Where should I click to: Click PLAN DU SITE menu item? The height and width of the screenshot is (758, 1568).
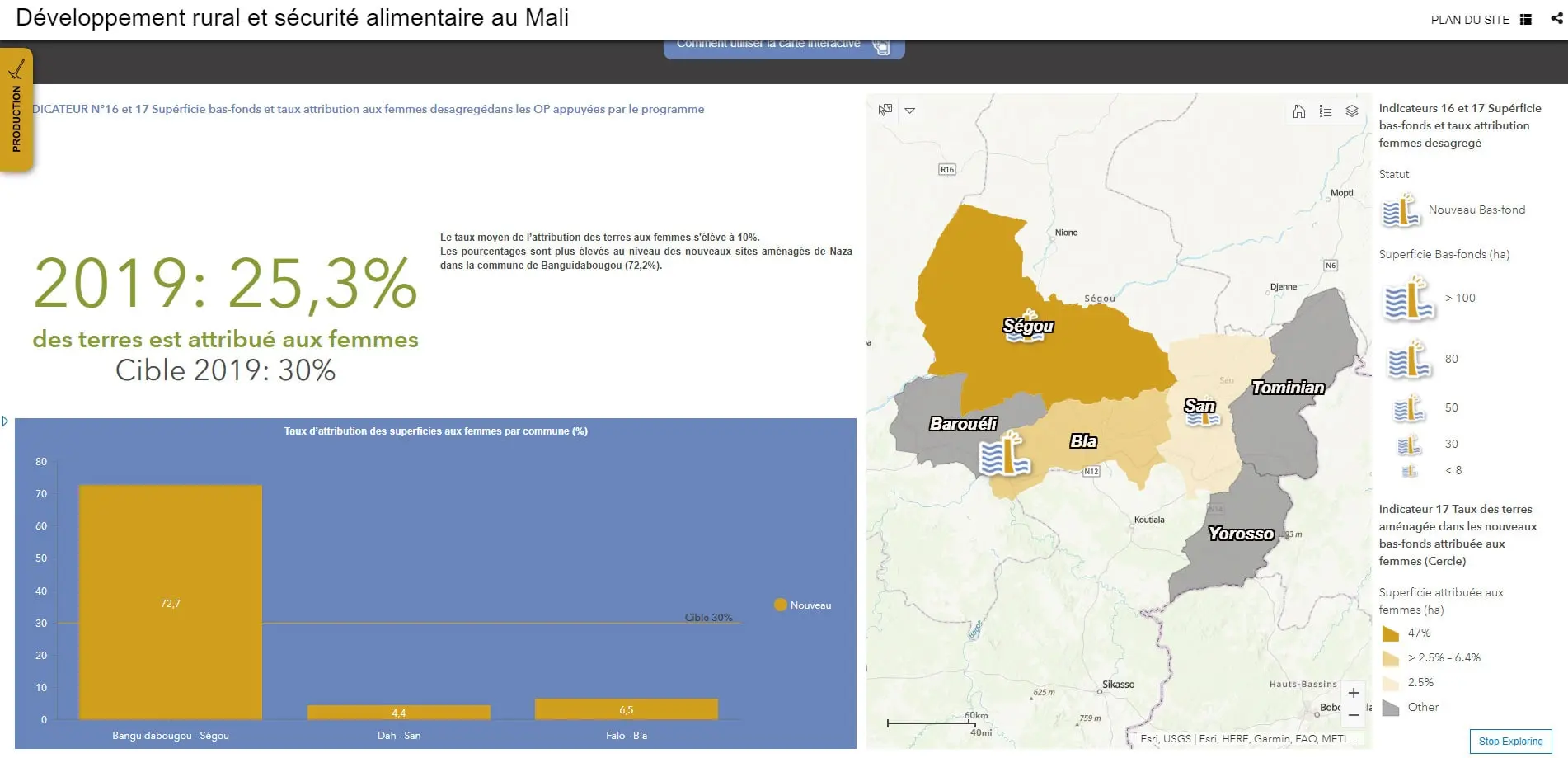(x=1469, y=19)
